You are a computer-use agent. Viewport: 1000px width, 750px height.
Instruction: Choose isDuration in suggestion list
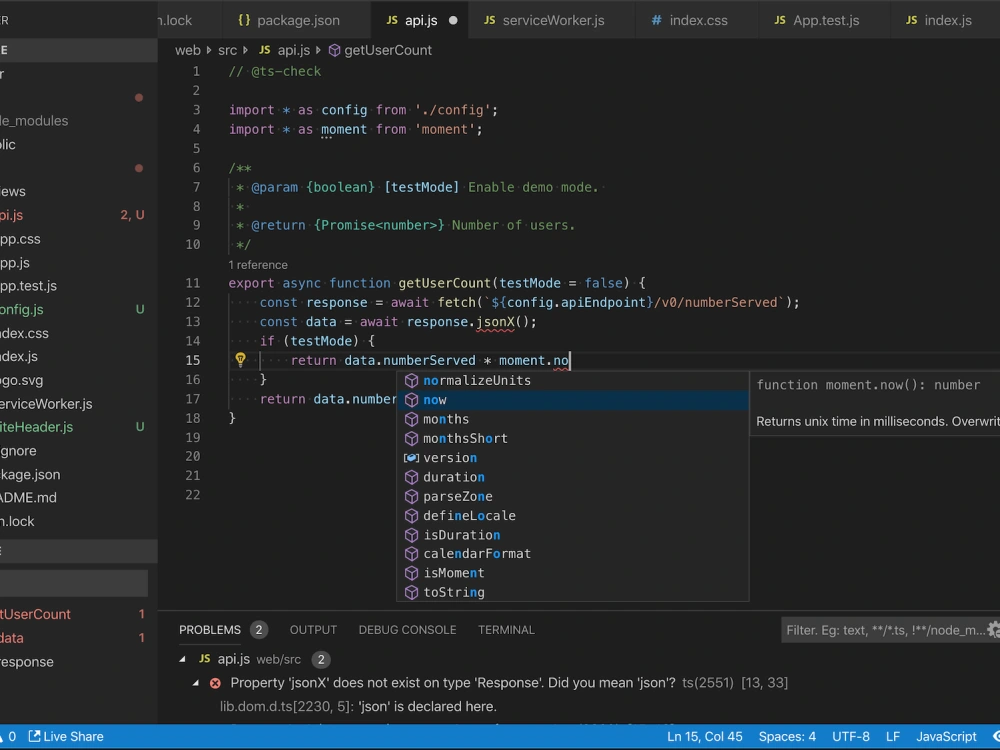click(x=572, y=535)
